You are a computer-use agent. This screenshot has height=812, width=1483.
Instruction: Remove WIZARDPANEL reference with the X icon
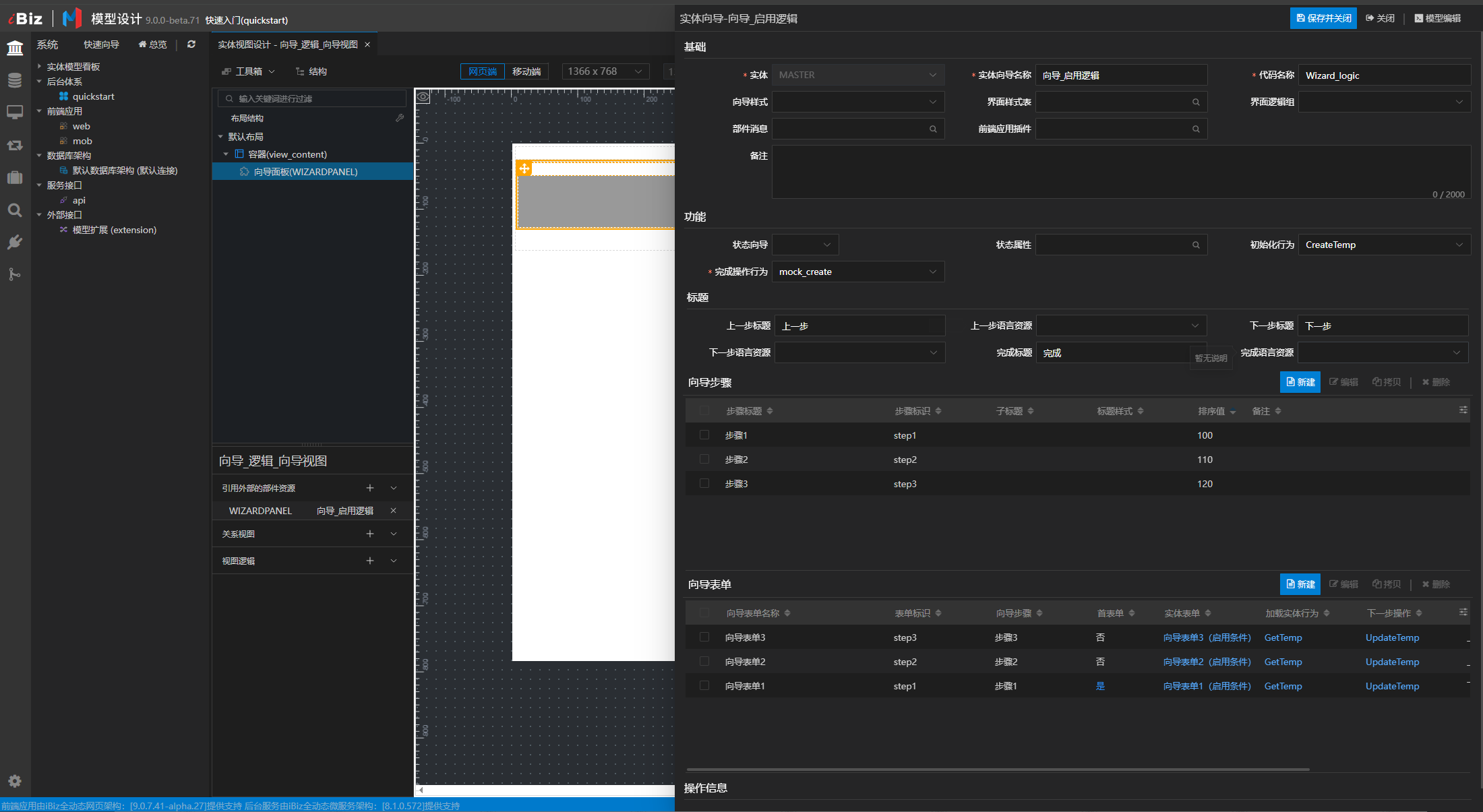pos(393,511)
